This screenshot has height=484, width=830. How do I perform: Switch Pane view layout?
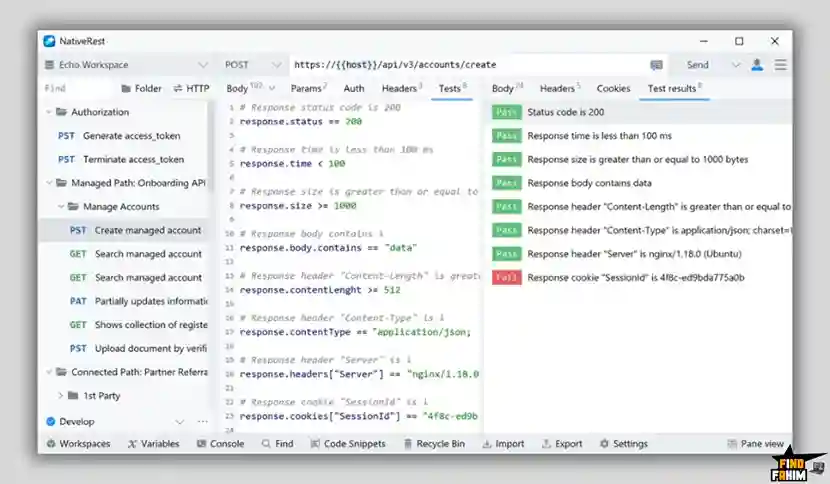(755, 444)
